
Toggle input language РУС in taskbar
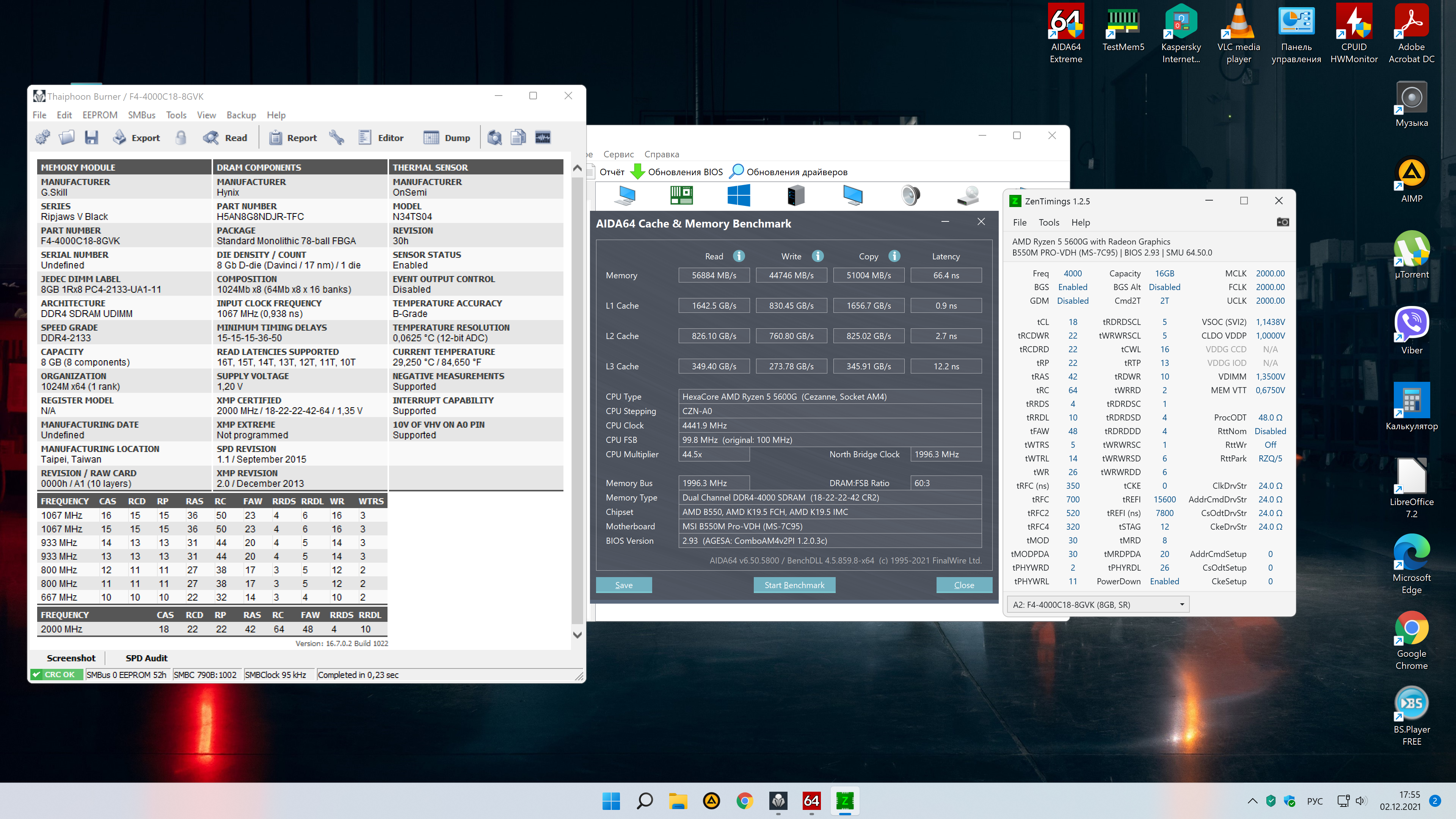[x=1315, y=801]
